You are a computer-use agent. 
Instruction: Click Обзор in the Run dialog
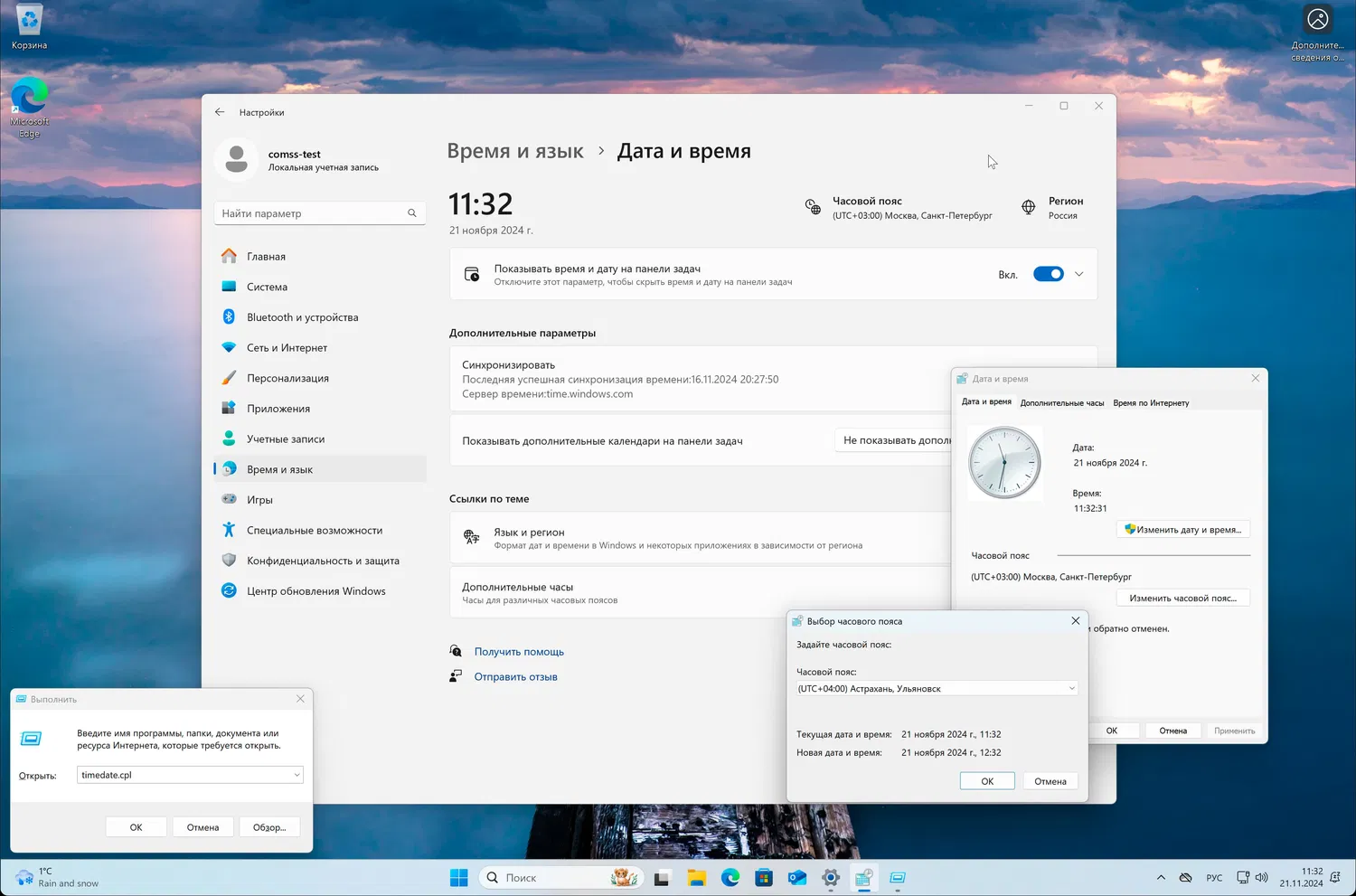pyautogui.click(x=269, y=827)
